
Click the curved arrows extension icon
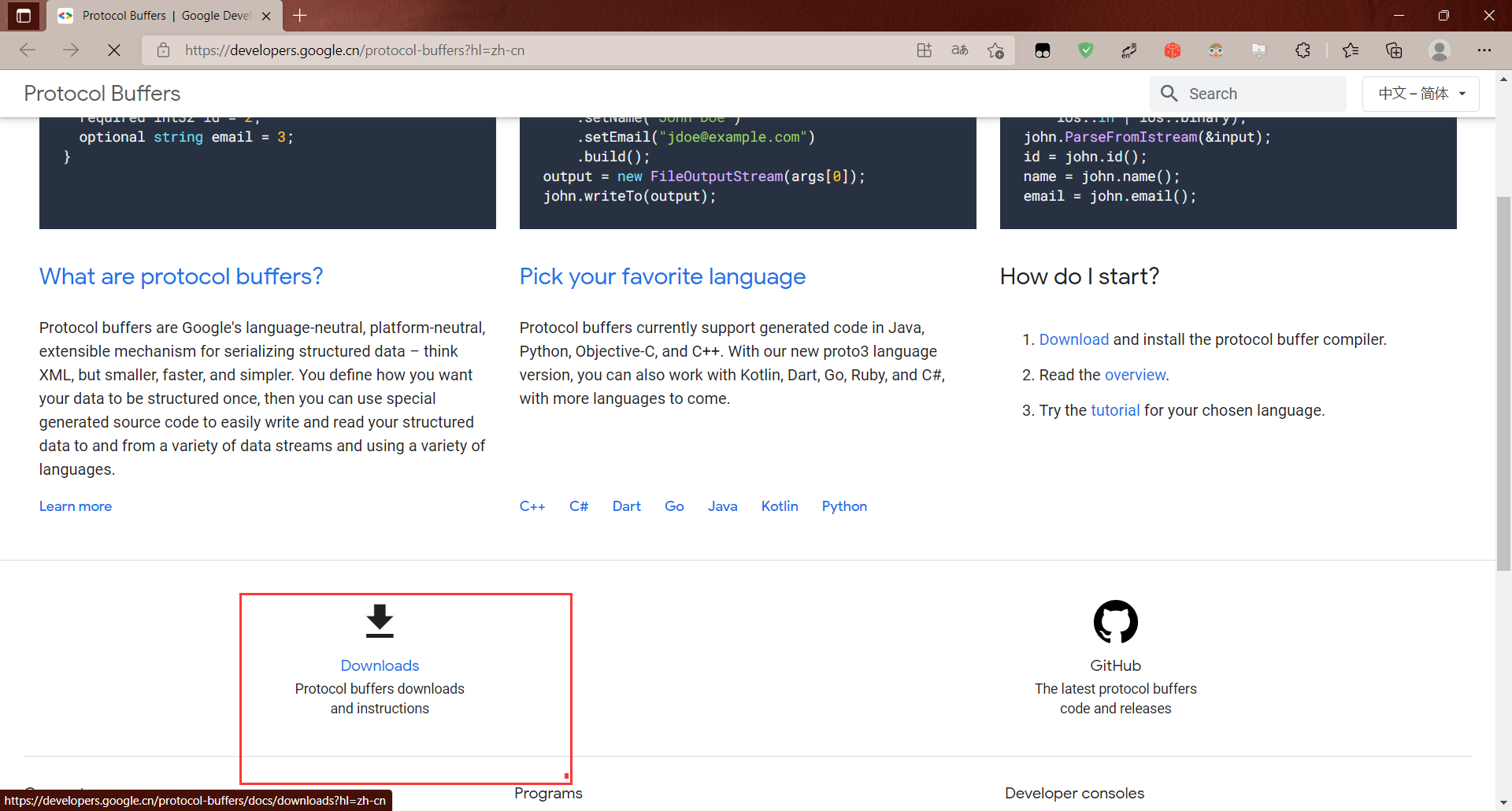coord(1129,50)
